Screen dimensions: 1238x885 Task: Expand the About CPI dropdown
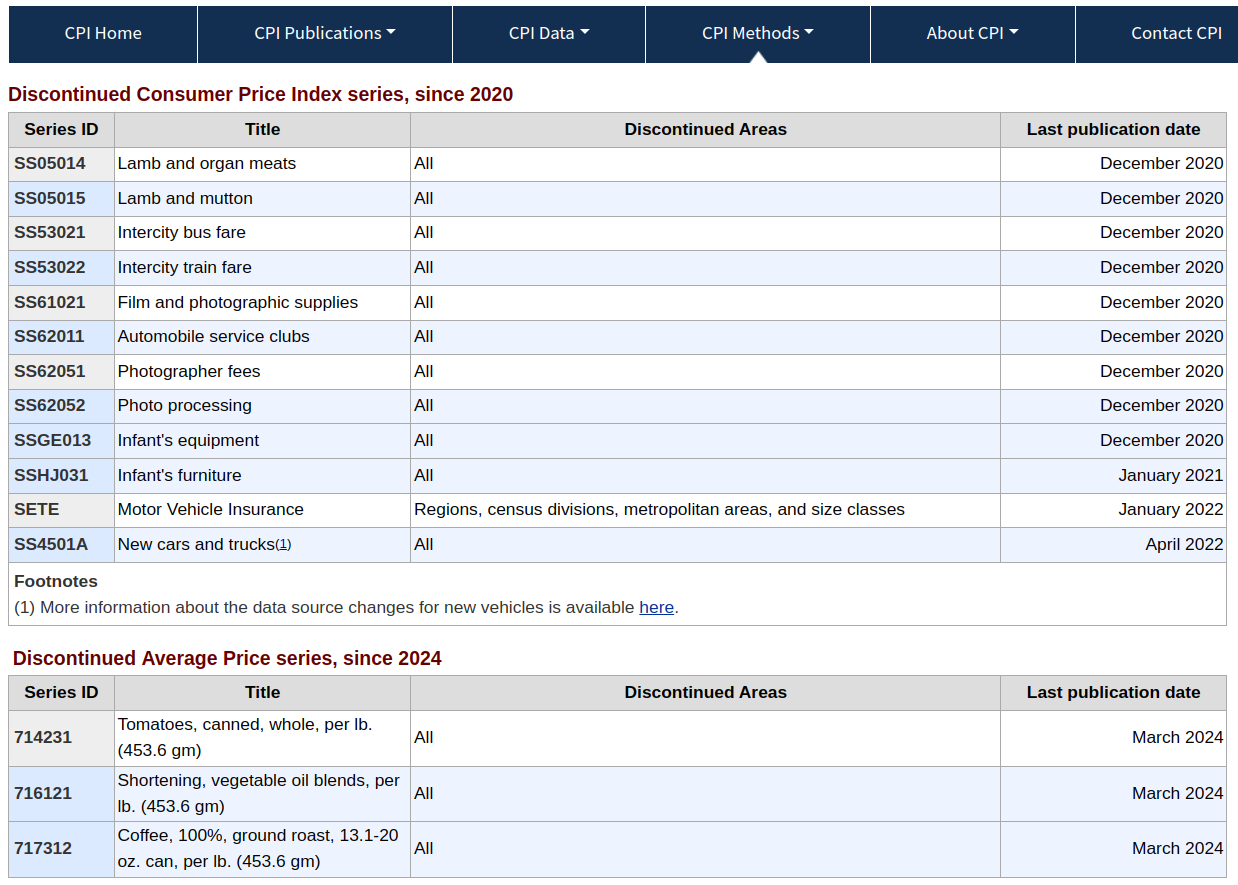pos(971,33)
